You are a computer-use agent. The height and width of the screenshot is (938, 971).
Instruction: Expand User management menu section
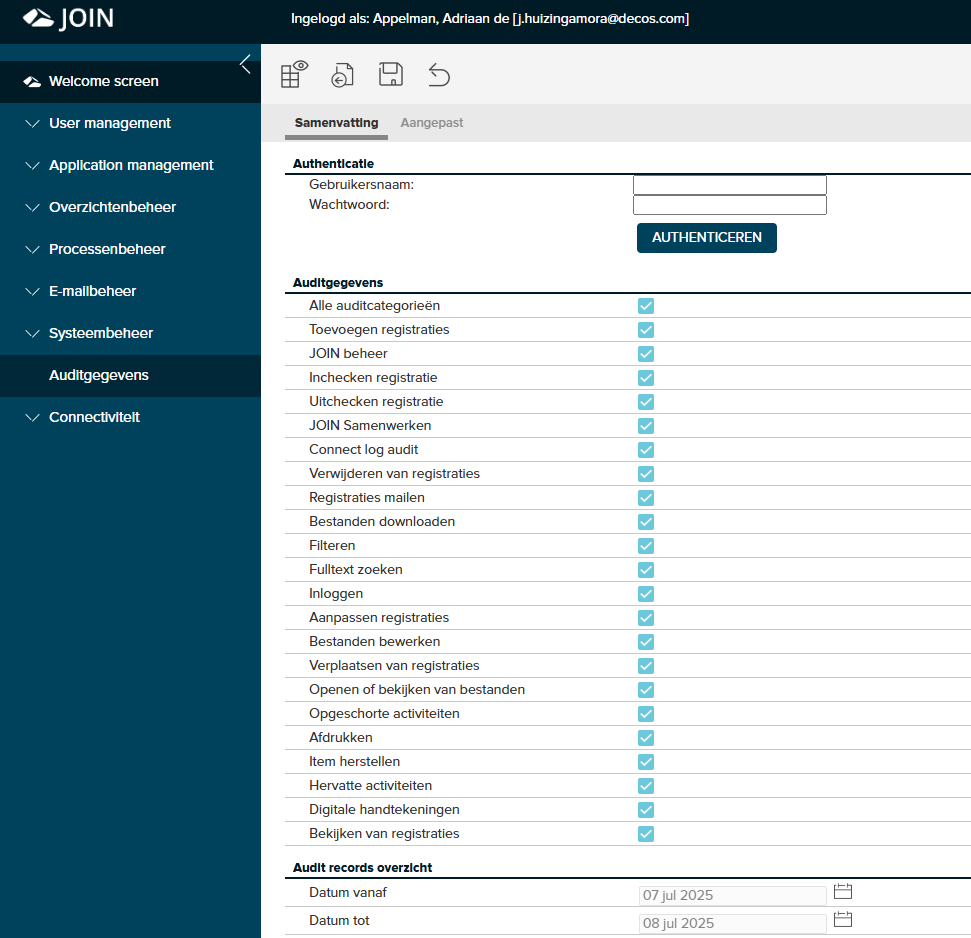110,123
